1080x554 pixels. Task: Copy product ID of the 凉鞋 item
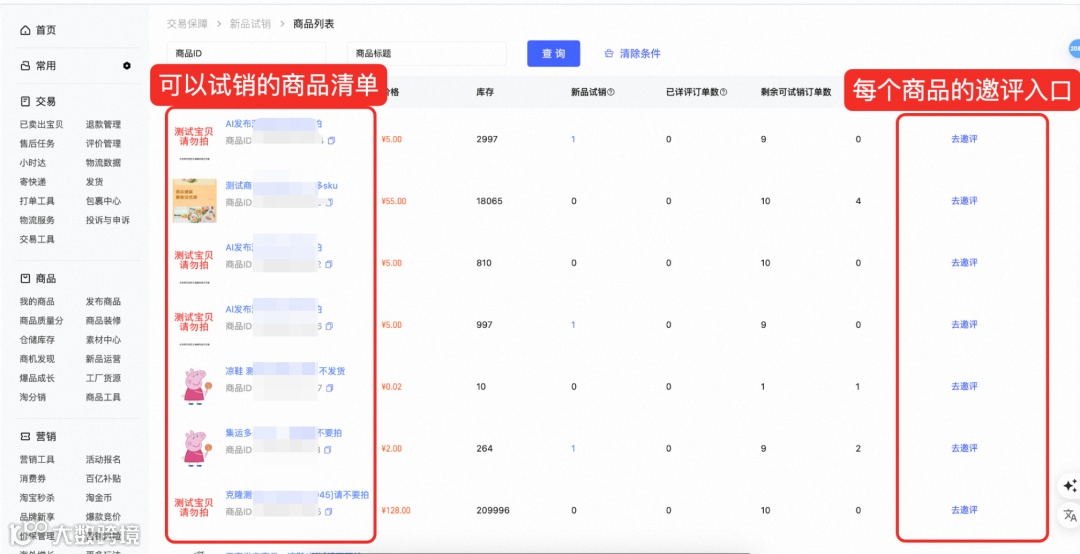point(330,388)
